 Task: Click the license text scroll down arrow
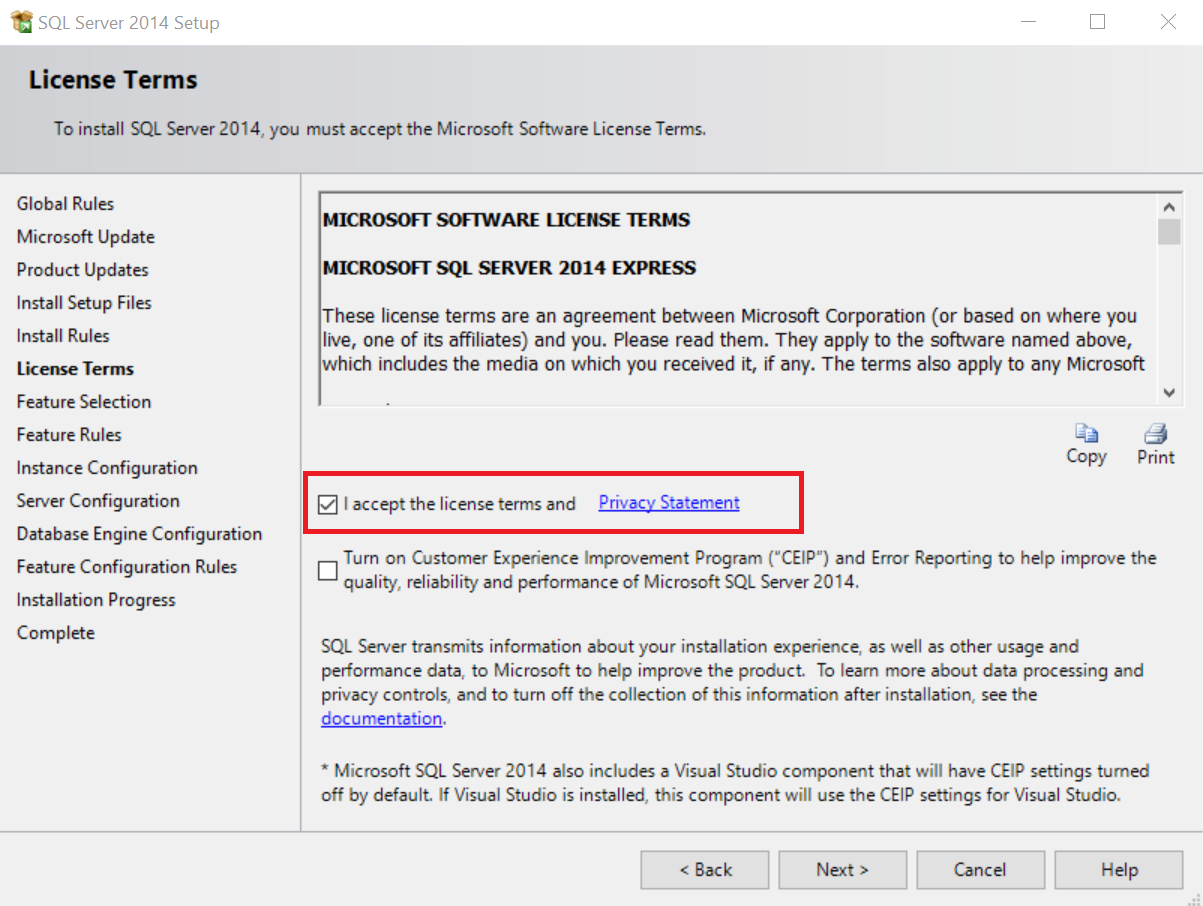click(x=1169, y=392)
